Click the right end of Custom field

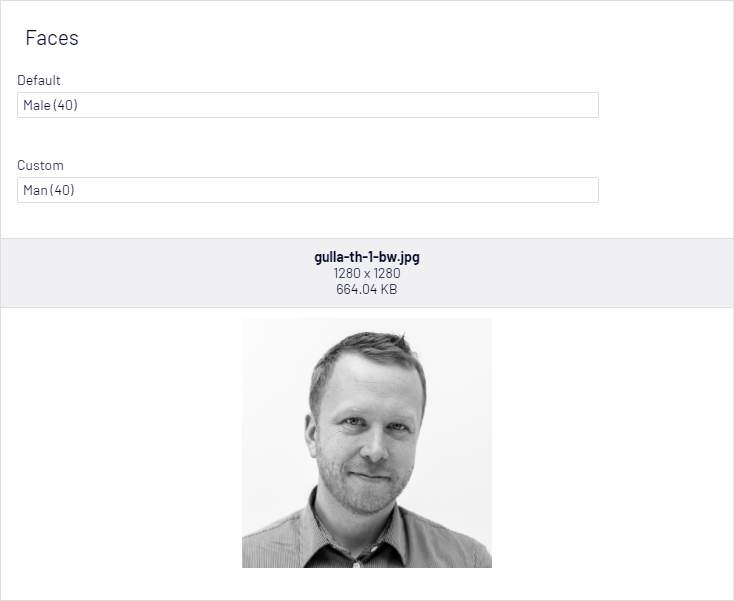[585, 190]
